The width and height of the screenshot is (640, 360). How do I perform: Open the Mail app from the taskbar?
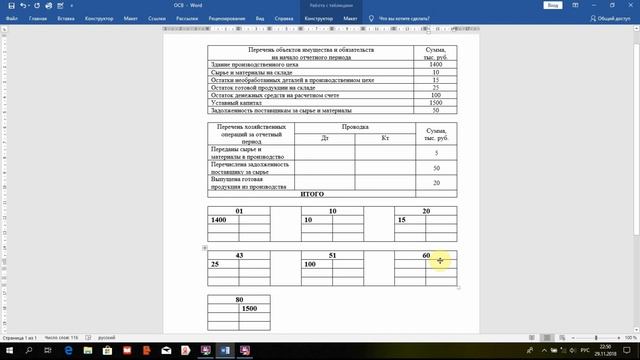(x=166, y=351)
